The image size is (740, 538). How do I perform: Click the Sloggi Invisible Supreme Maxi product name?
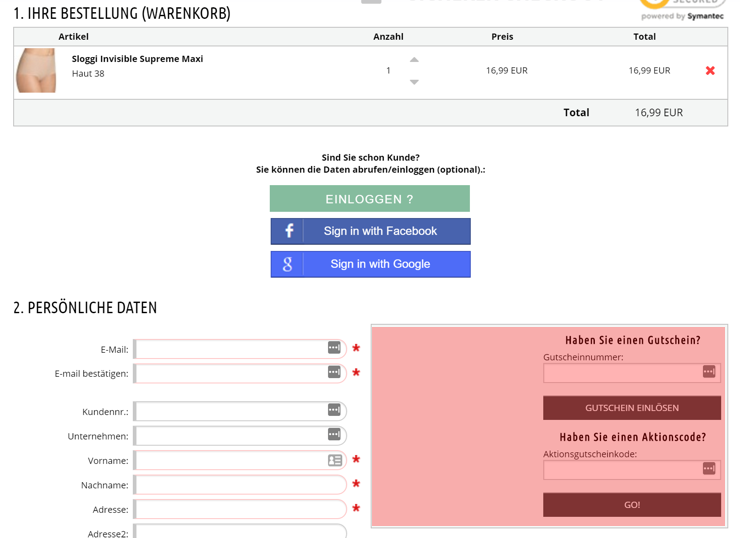(x=137, y=59)
